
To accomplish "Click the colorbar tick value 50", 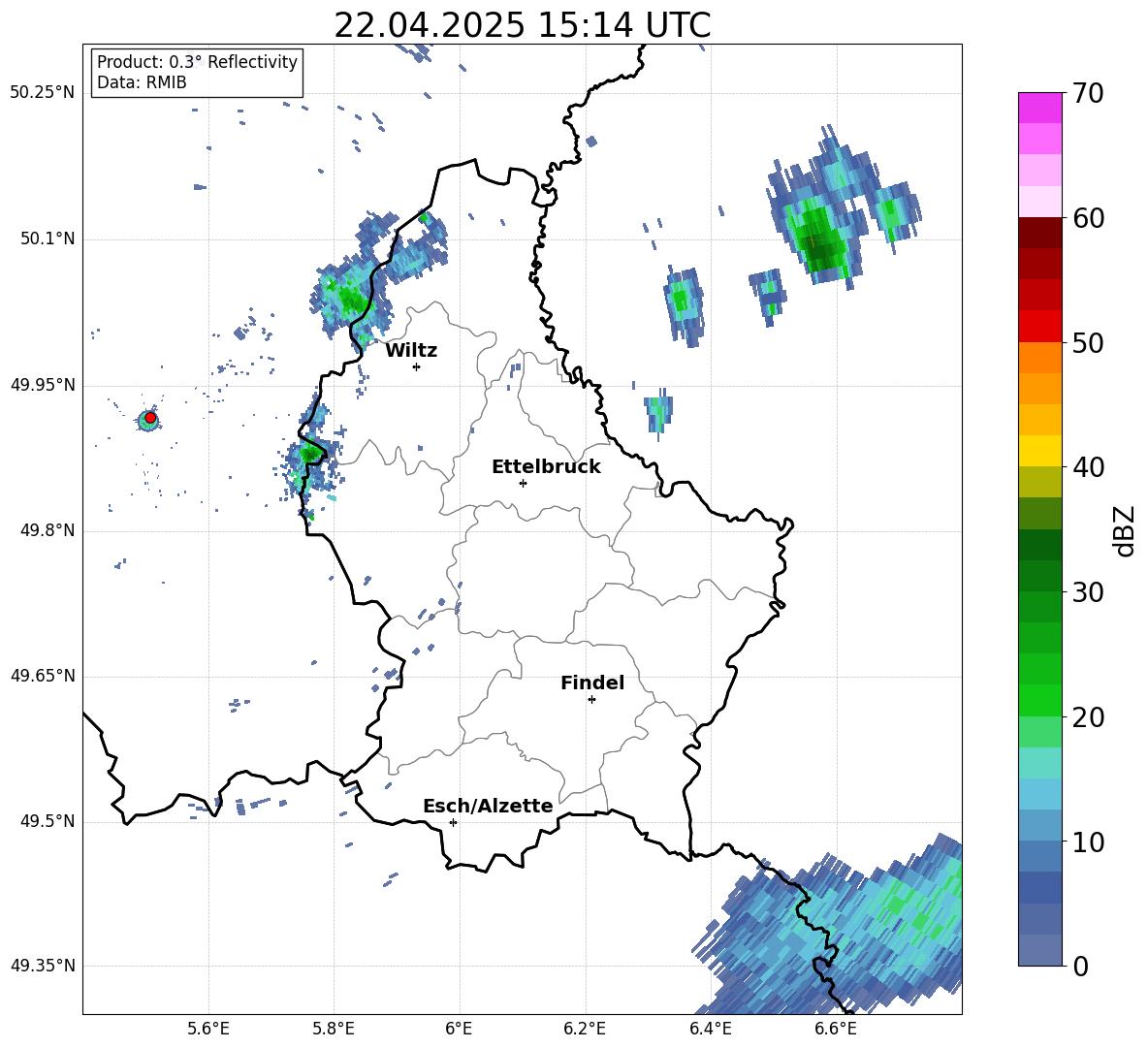I will (1088, 342).
